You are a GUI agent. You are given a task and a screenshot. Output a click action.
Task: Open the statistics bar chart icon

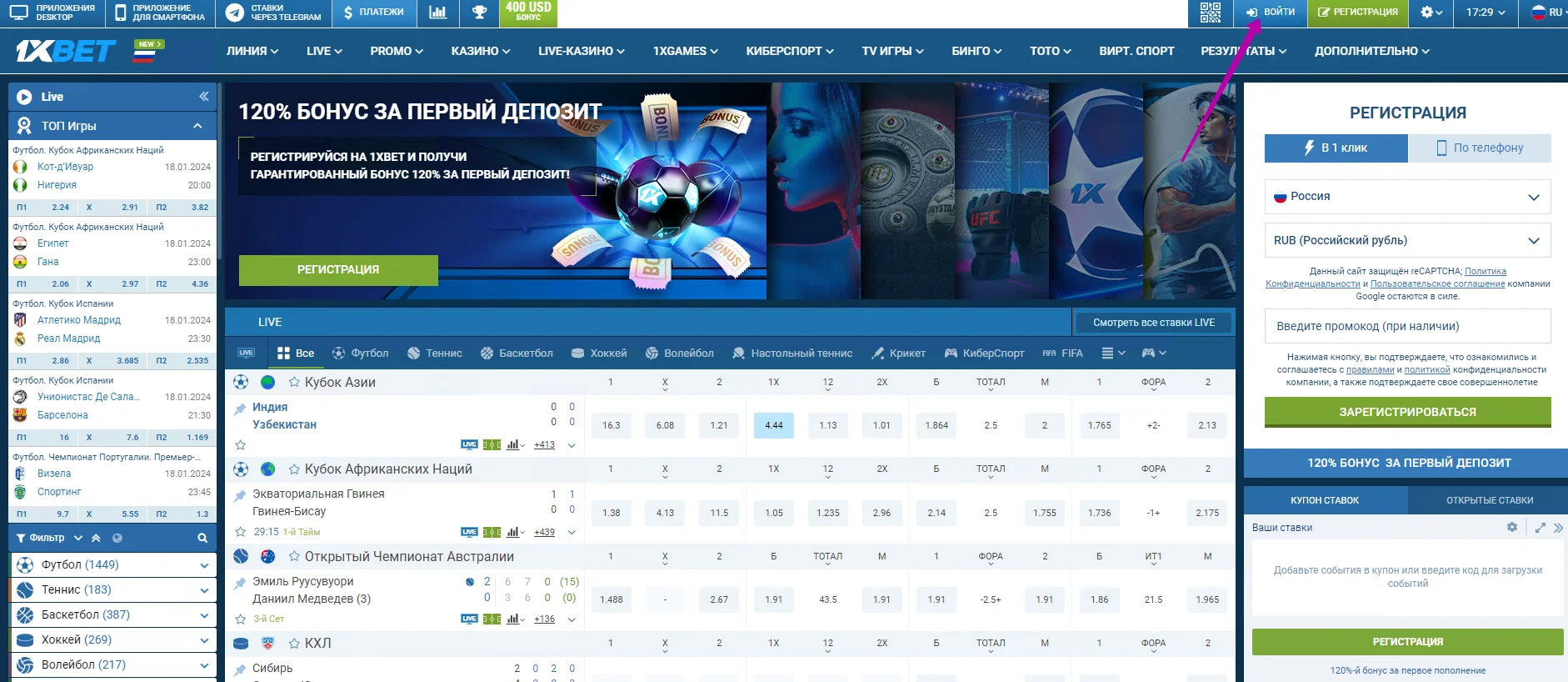tap(437, 13)
